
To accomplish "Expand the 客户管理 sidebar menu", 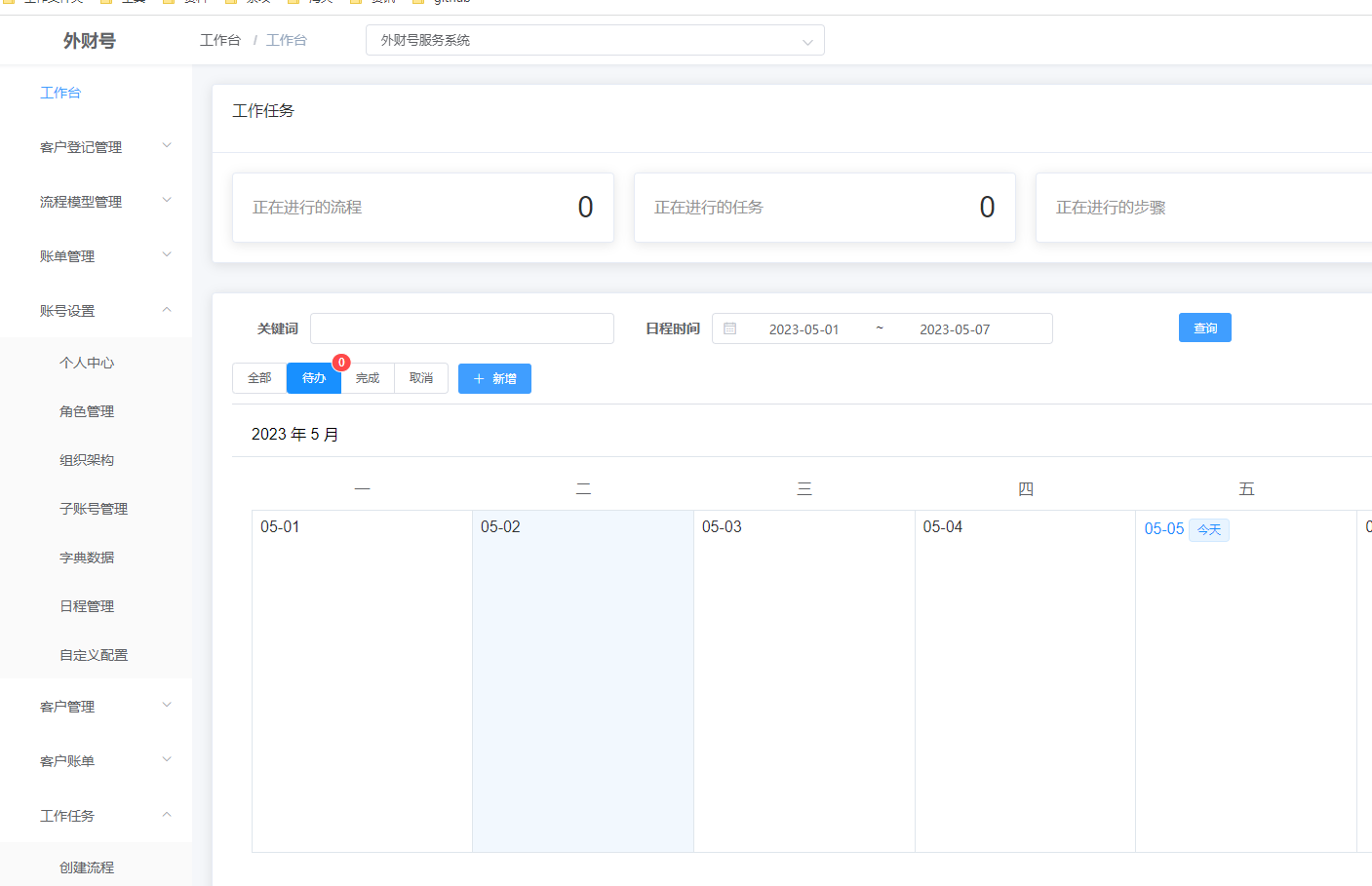I will point(96,706).
